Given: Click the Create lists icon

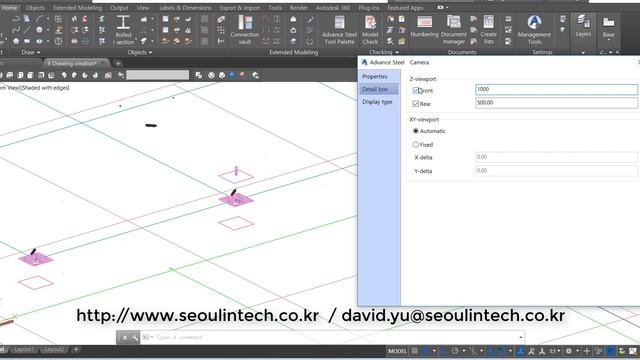Looking at the screenshot, I should [x=488, y=29].
